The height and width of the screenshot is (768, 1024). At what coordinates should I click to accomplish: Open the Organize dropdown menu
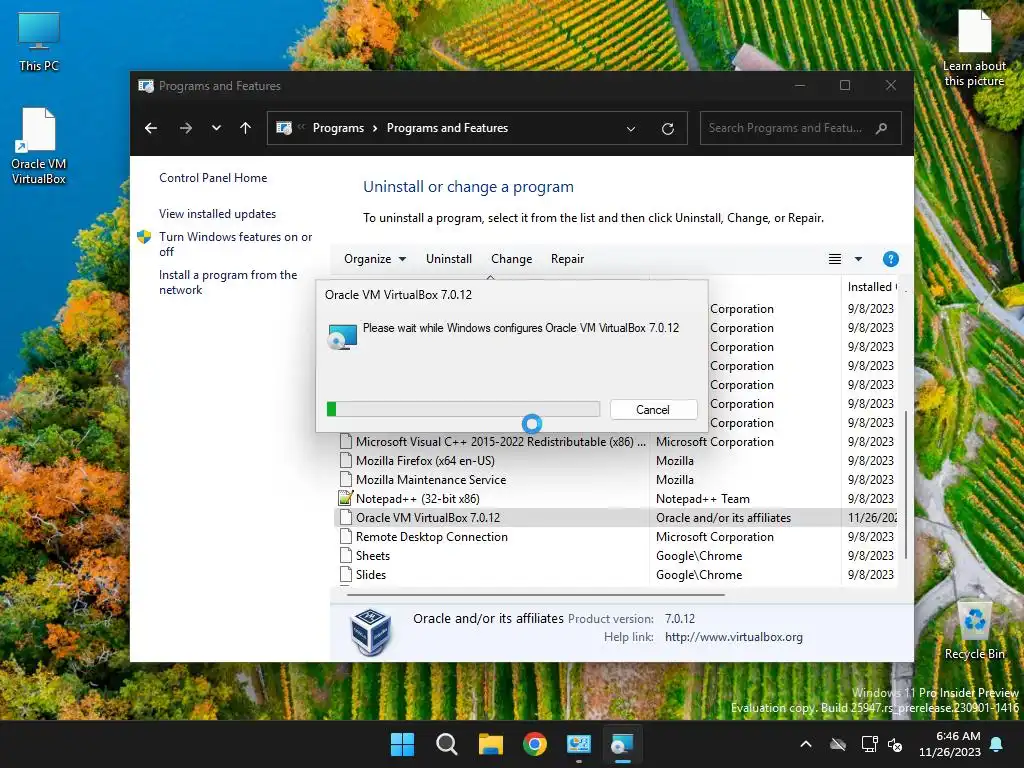coord(375,259)
